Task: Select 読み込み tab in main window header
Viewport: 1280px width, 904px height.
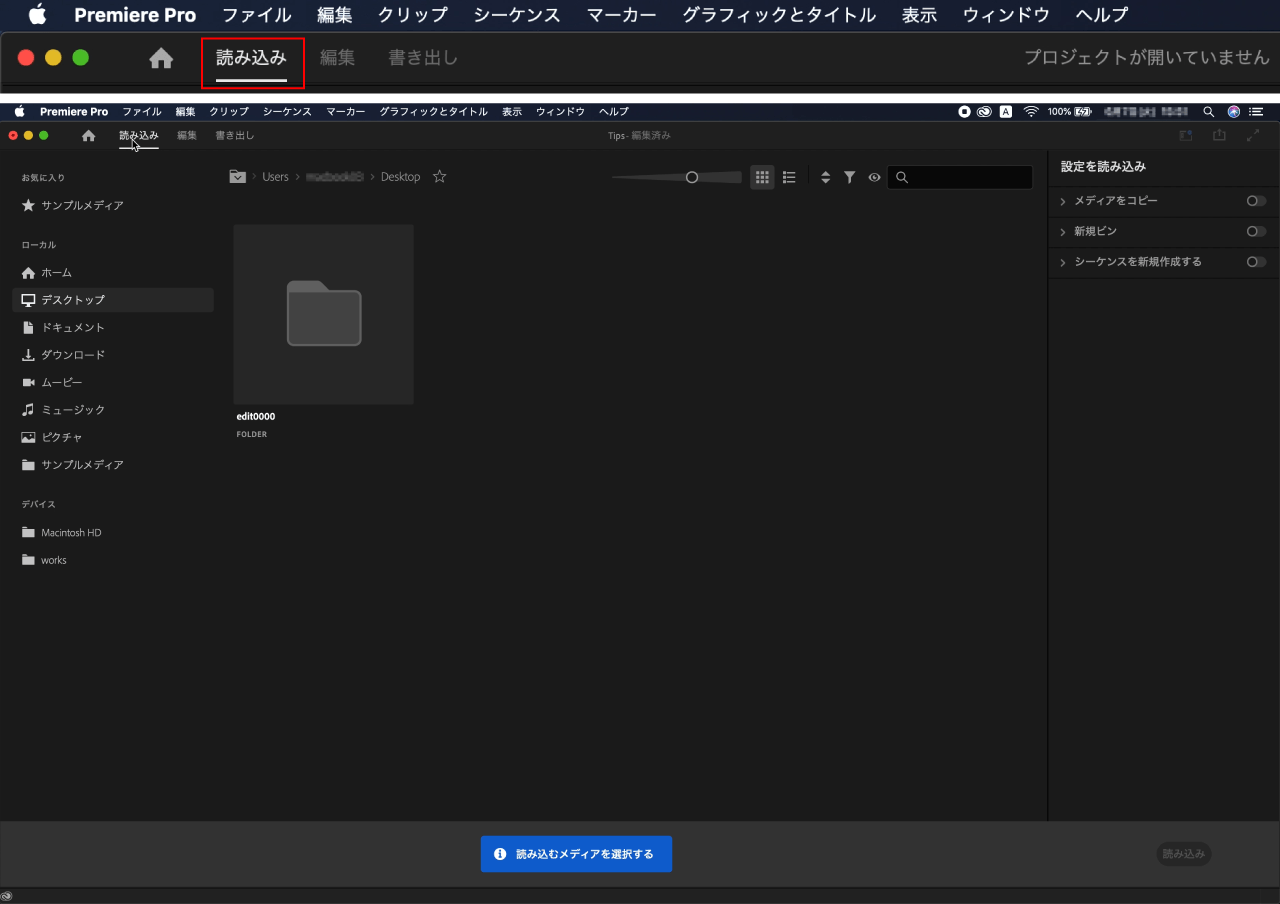Action: [139, 136]
